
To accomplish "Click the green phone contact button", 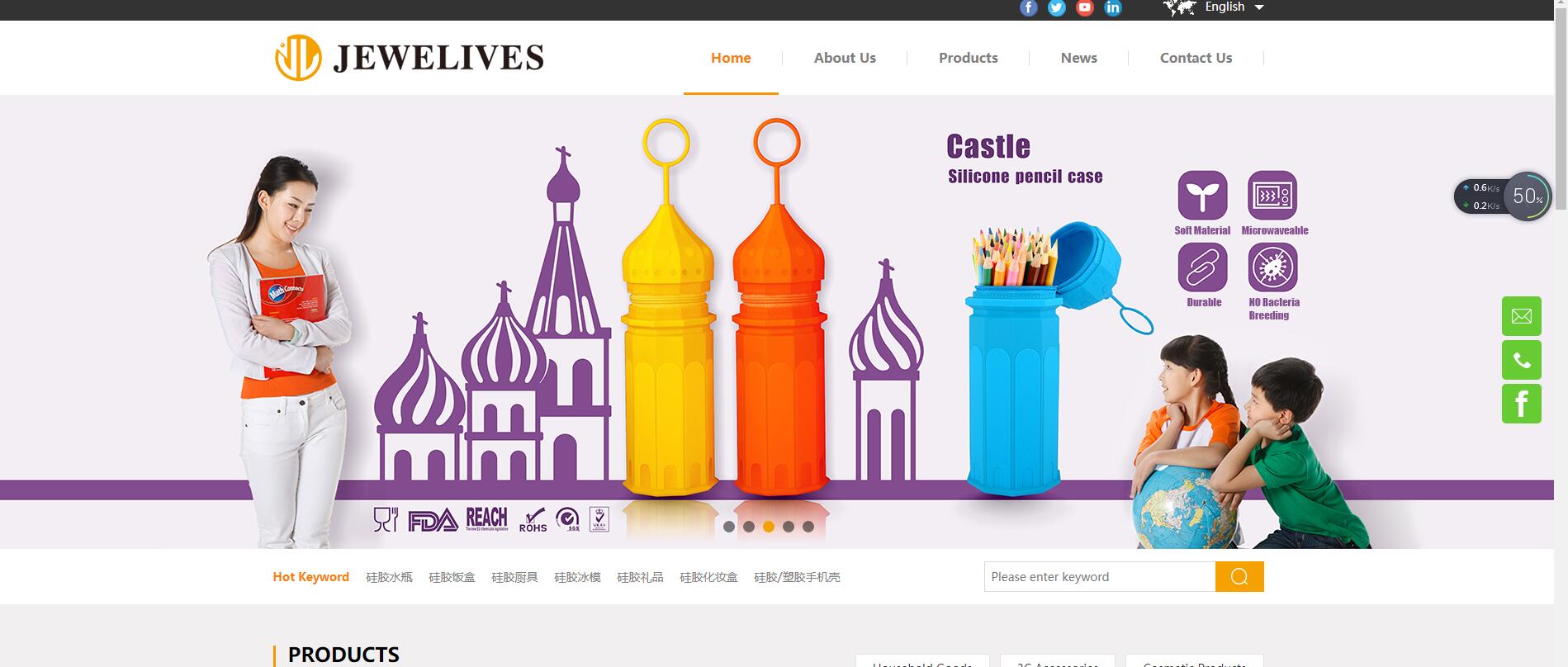I will (1521, 361).
